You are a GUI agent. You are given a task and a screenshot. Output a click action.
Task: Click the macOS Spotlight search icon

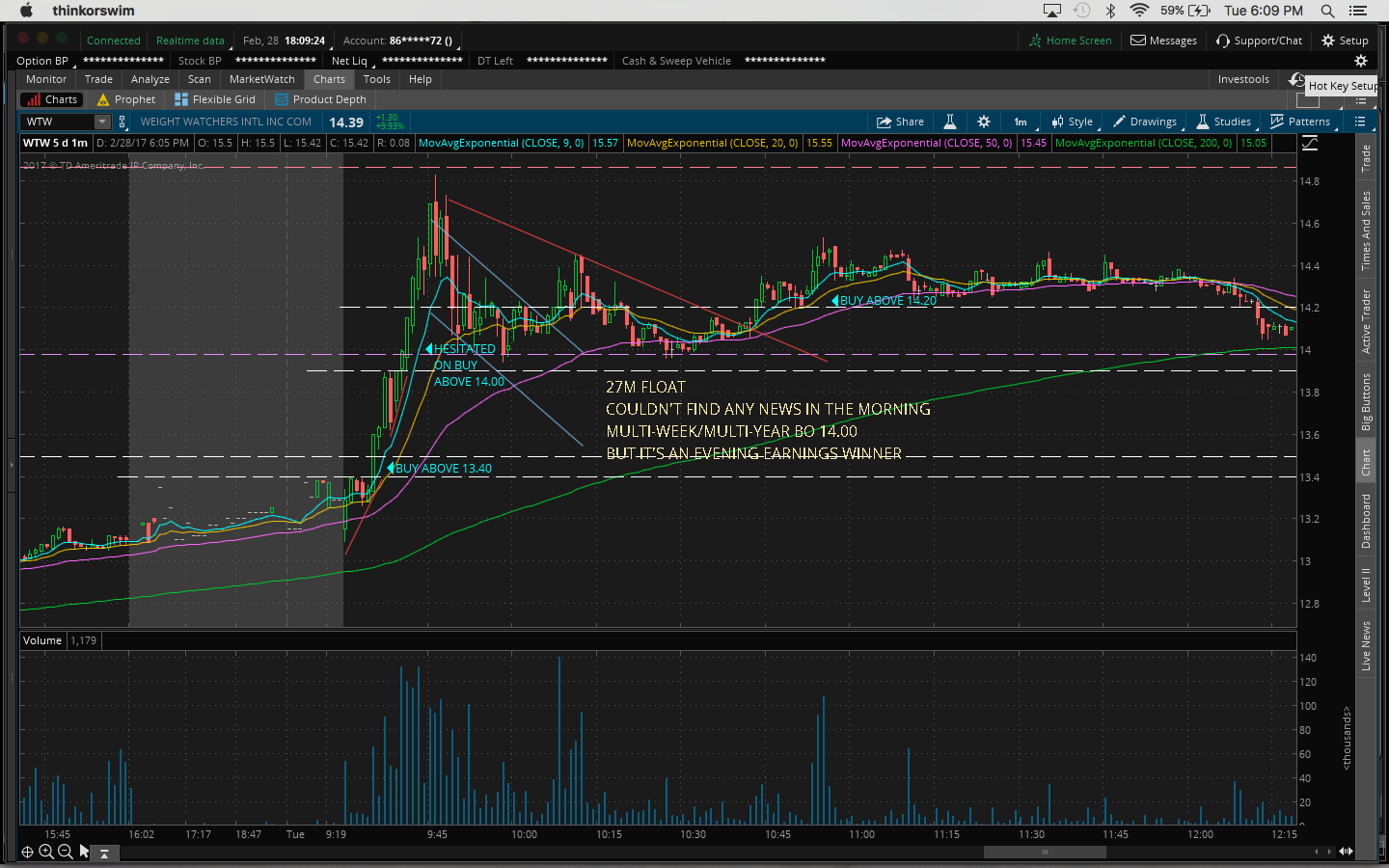click(x=1327, y=11)
